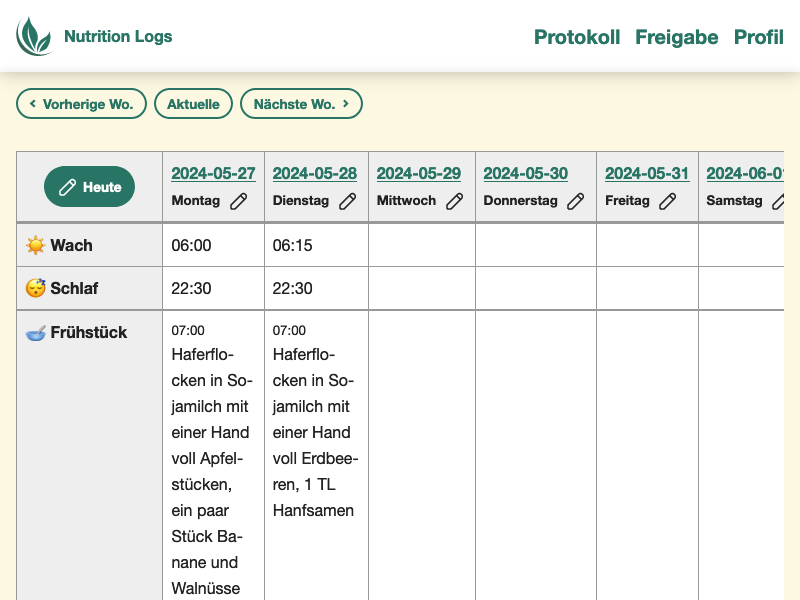Open the Profil page

click(x=758, y=37)
